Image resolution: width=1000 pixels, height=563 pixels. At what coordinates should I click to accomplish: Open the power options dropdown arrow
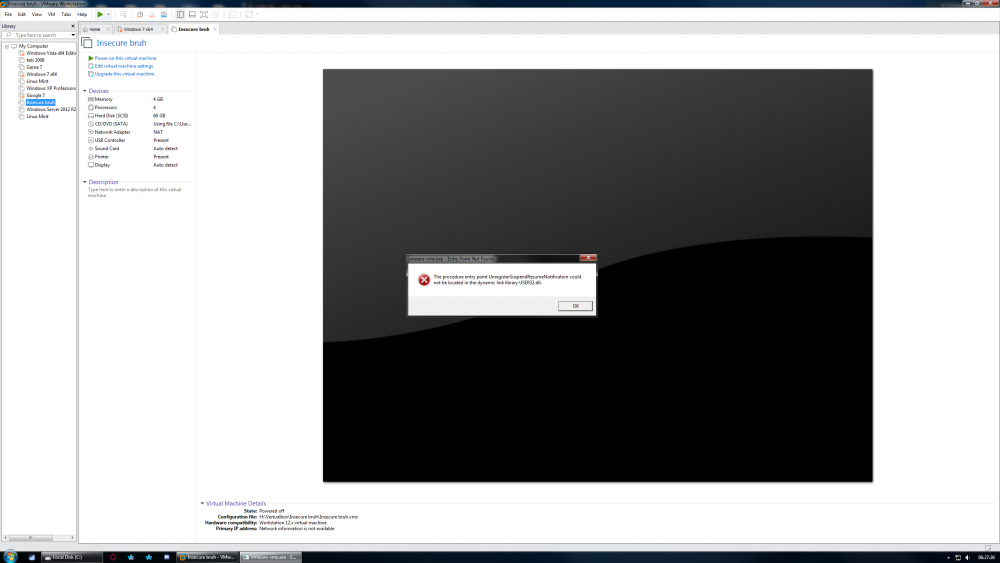[x=108, y=14]
